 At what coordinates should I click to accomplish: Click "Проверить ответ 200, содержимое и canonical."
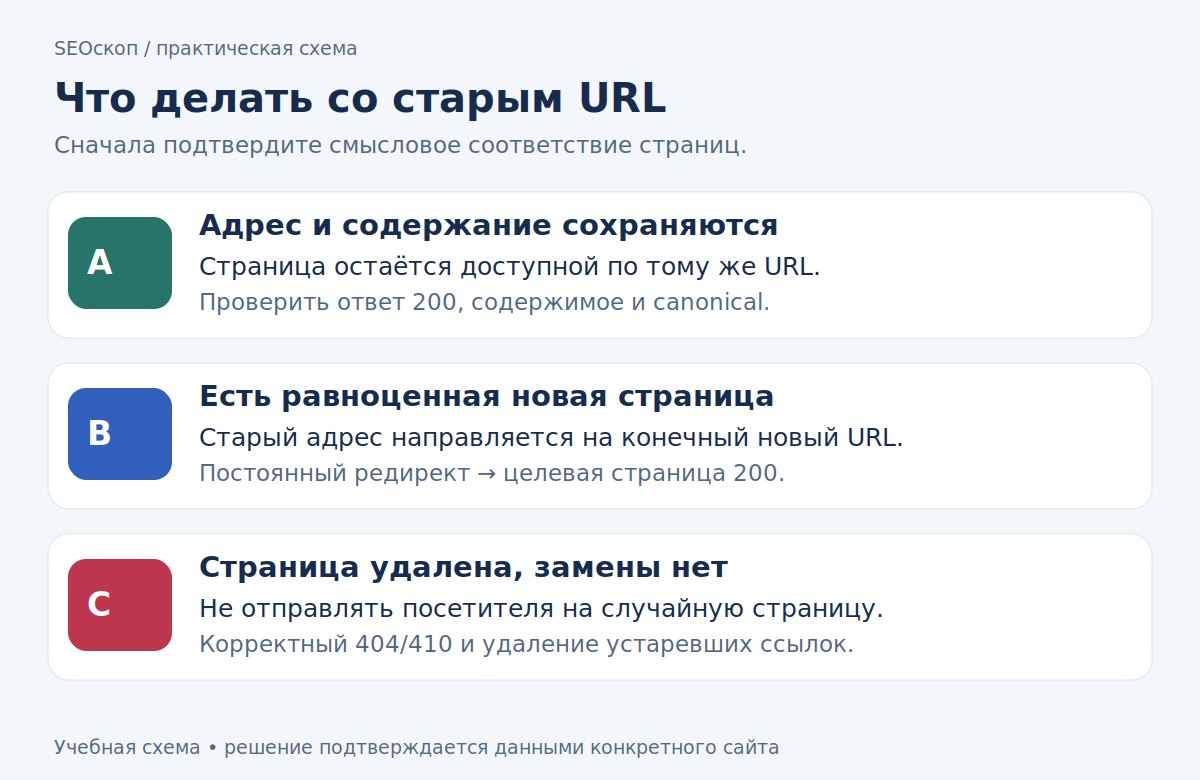484,302
